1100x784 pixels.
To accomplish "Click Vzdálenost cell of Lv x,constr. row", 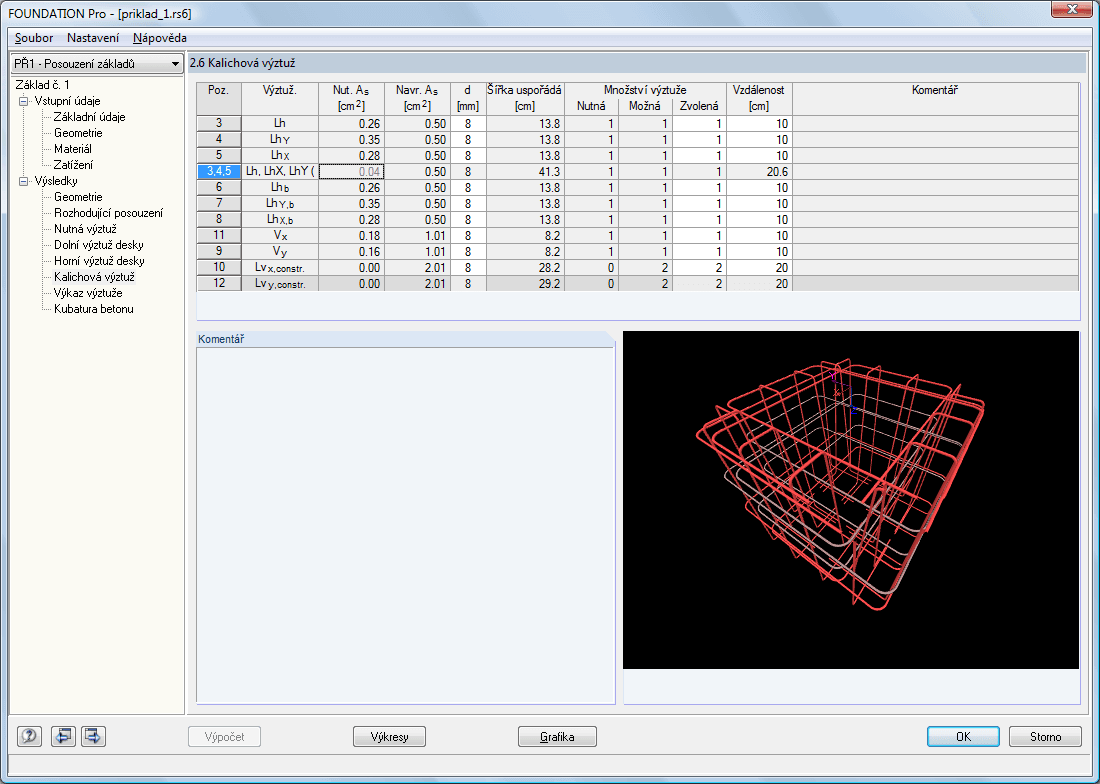I will [759, 268].
